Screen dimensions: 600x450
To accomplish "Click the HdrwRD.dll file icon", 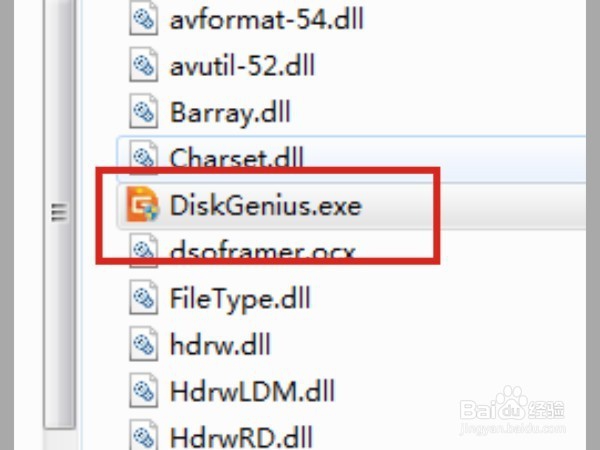I will [143, 435].
